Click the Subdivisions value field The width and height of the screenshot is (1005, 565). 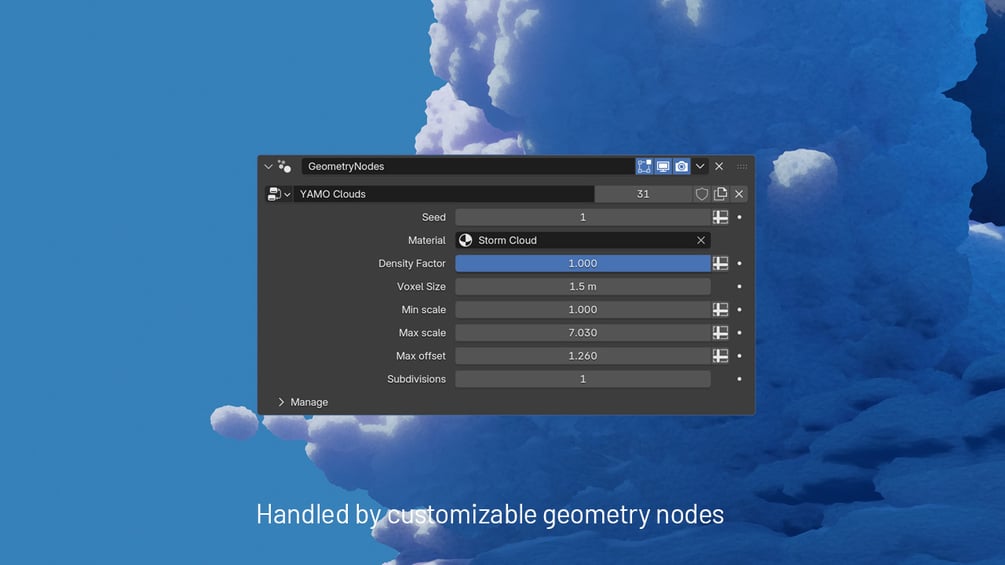click(583, 379)
